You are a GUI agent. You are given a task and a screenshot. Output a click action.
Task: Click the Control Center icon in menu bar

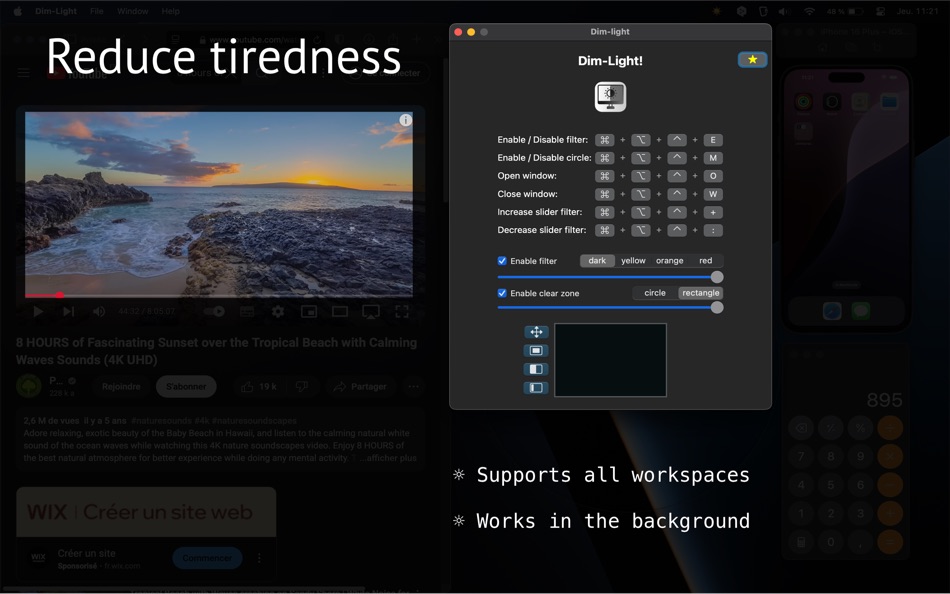pyautogui.click(x=880, y=11)
